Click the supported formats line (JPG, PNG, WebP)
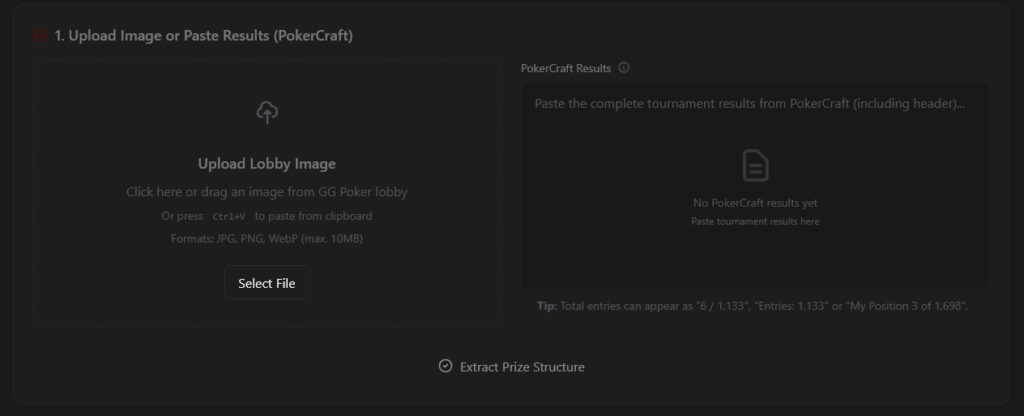This screenshot has width=1024, height=416. [x=267, y=238]
